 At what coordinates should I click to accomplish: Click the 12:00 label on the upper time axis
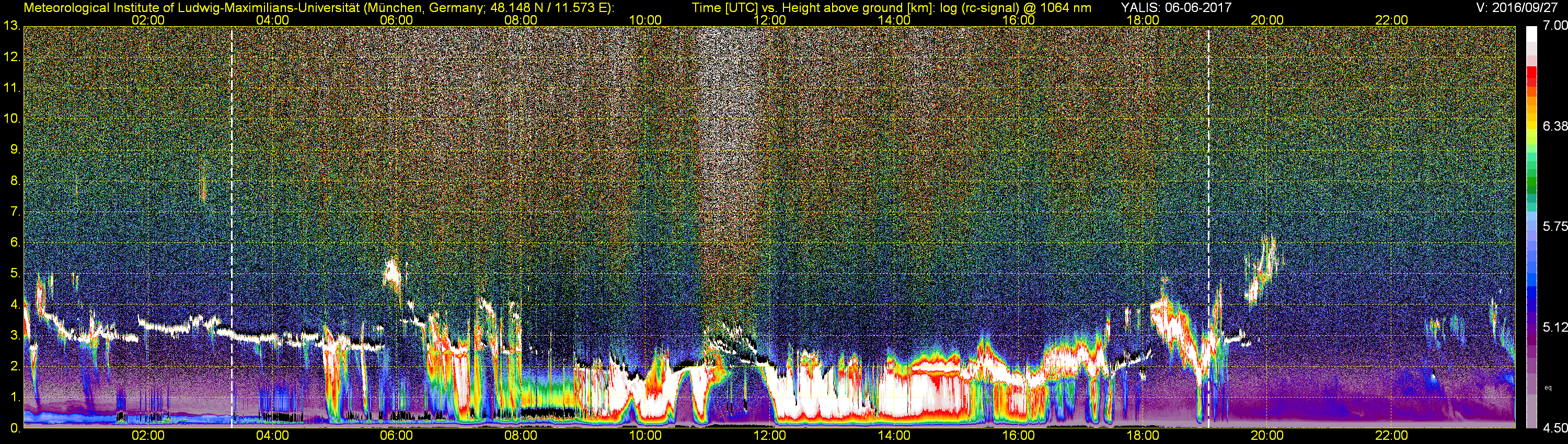click(x=769, y=21)
